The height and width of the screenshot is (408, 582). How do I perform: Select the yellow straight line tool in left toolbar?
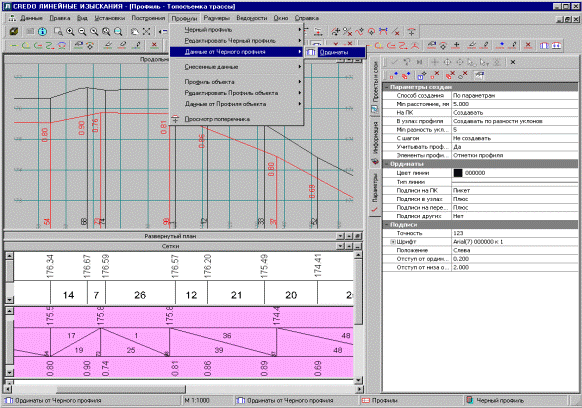(x=14, y=46)
